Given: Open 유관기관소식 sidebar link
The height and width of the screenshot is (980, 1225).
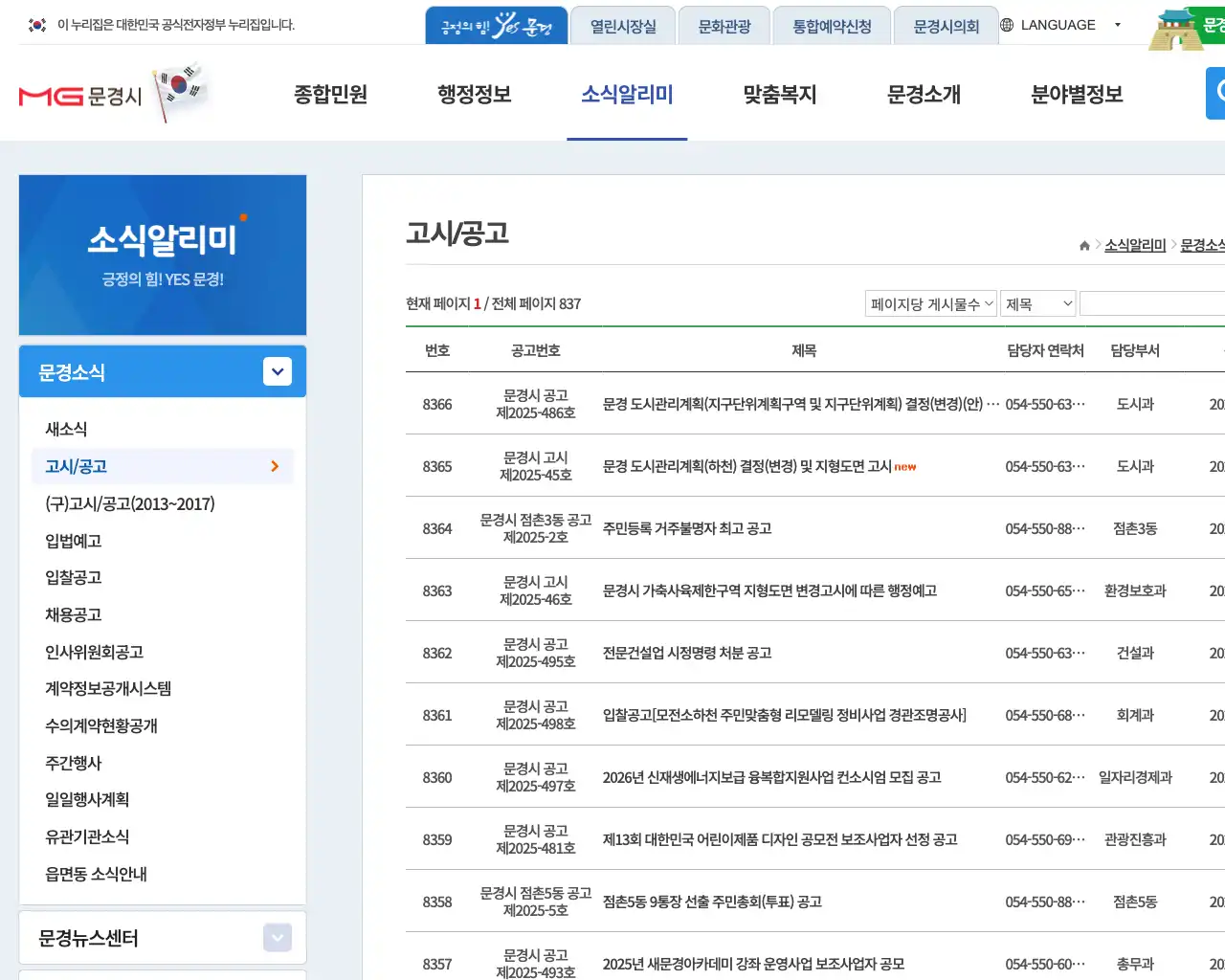Looking at the screenshot, I should pyautogui.click(x=87, y=836).
